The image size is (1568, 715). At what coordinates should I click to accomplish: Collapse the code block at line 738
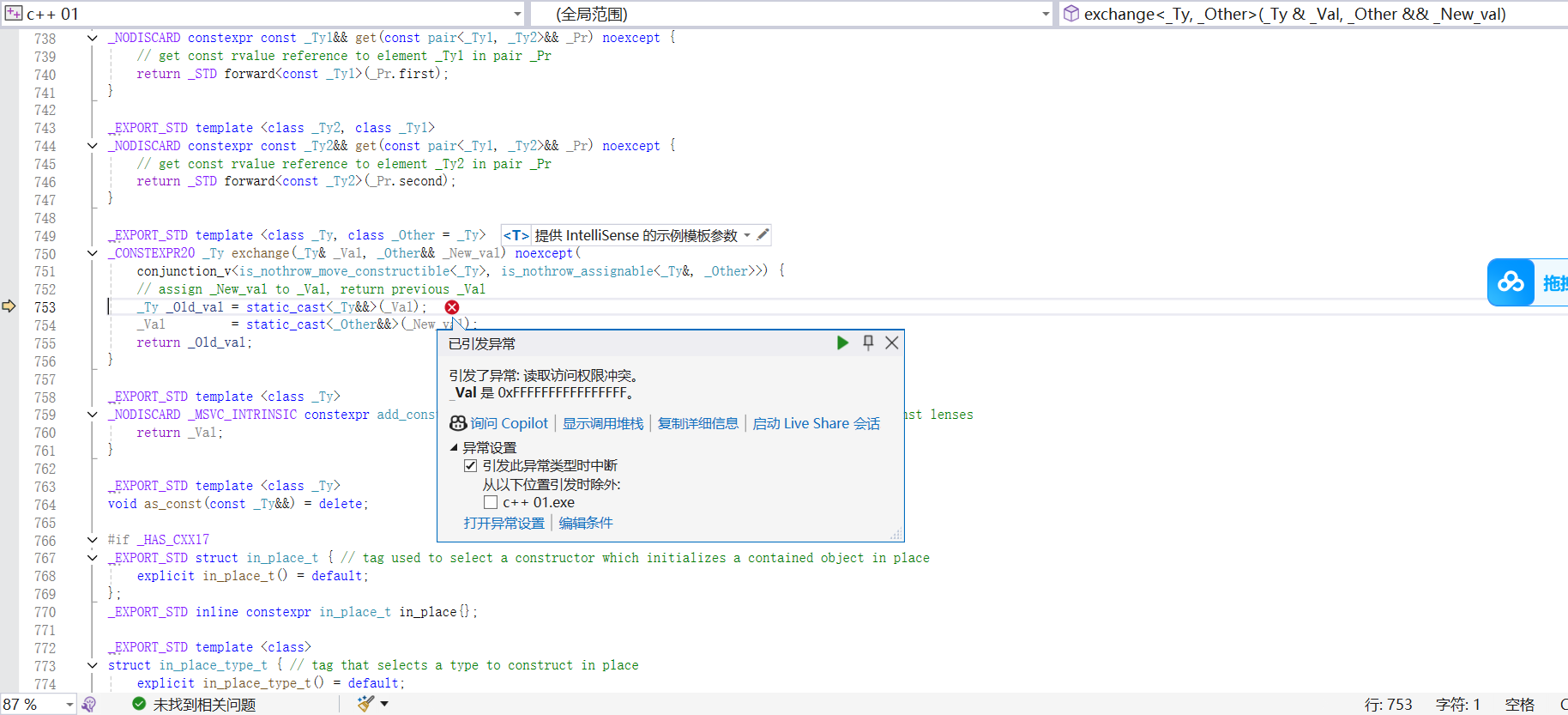tap(92, 38)
